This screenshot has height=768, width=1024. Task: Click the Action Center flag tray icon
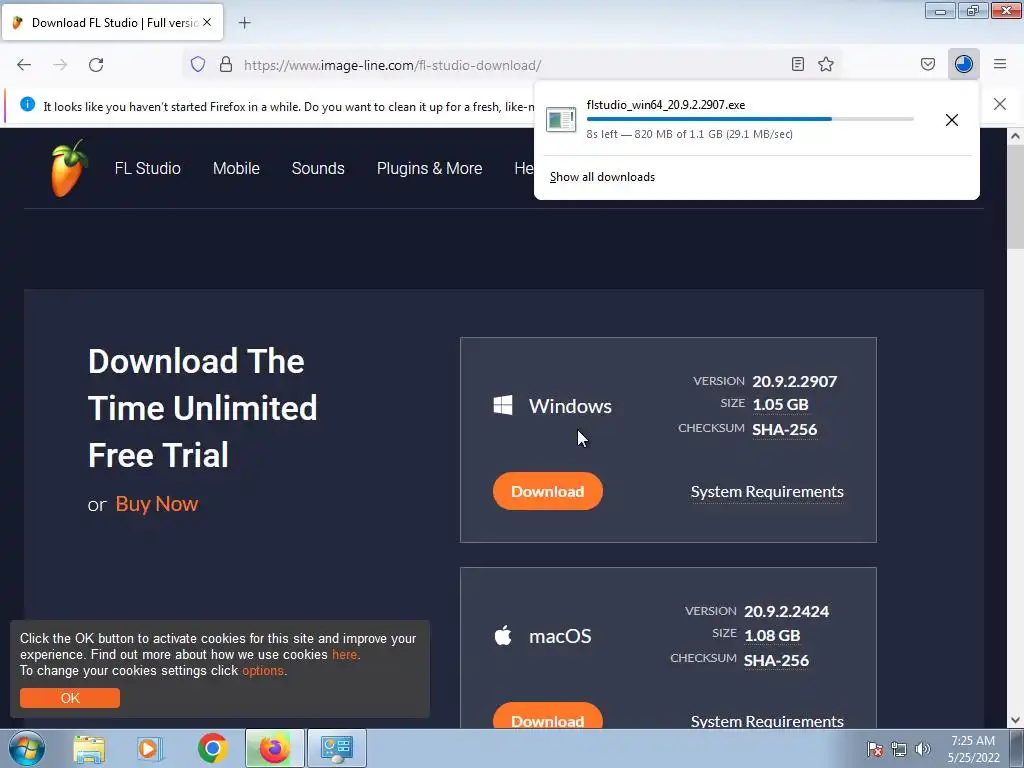point(874,749)
